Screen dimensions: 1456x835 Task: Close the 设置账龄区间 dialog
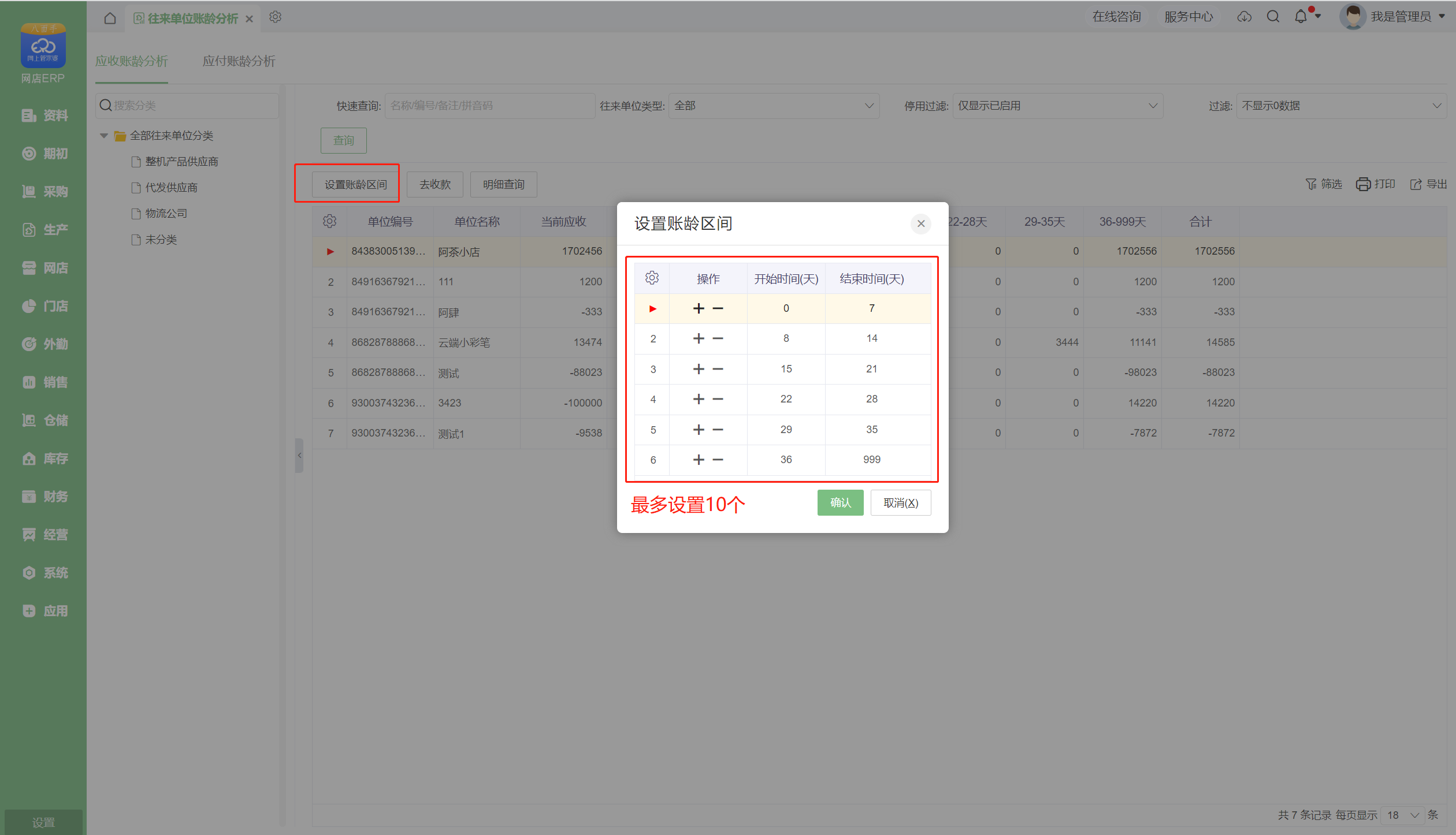921,223
